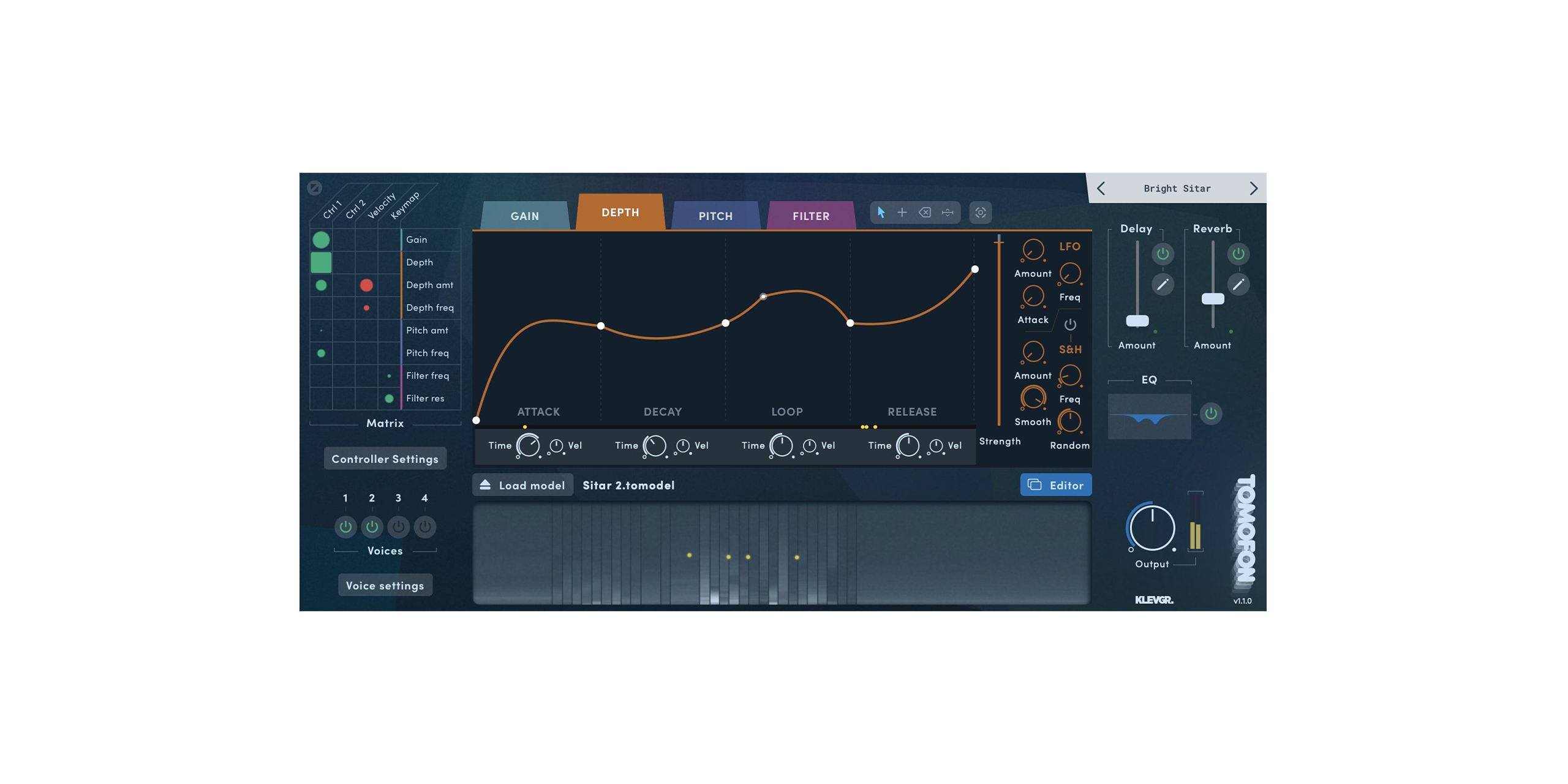1568x784 pixels.
Task: Click the Delay edit pencil icon
Action: click(x=1163, y=284)
